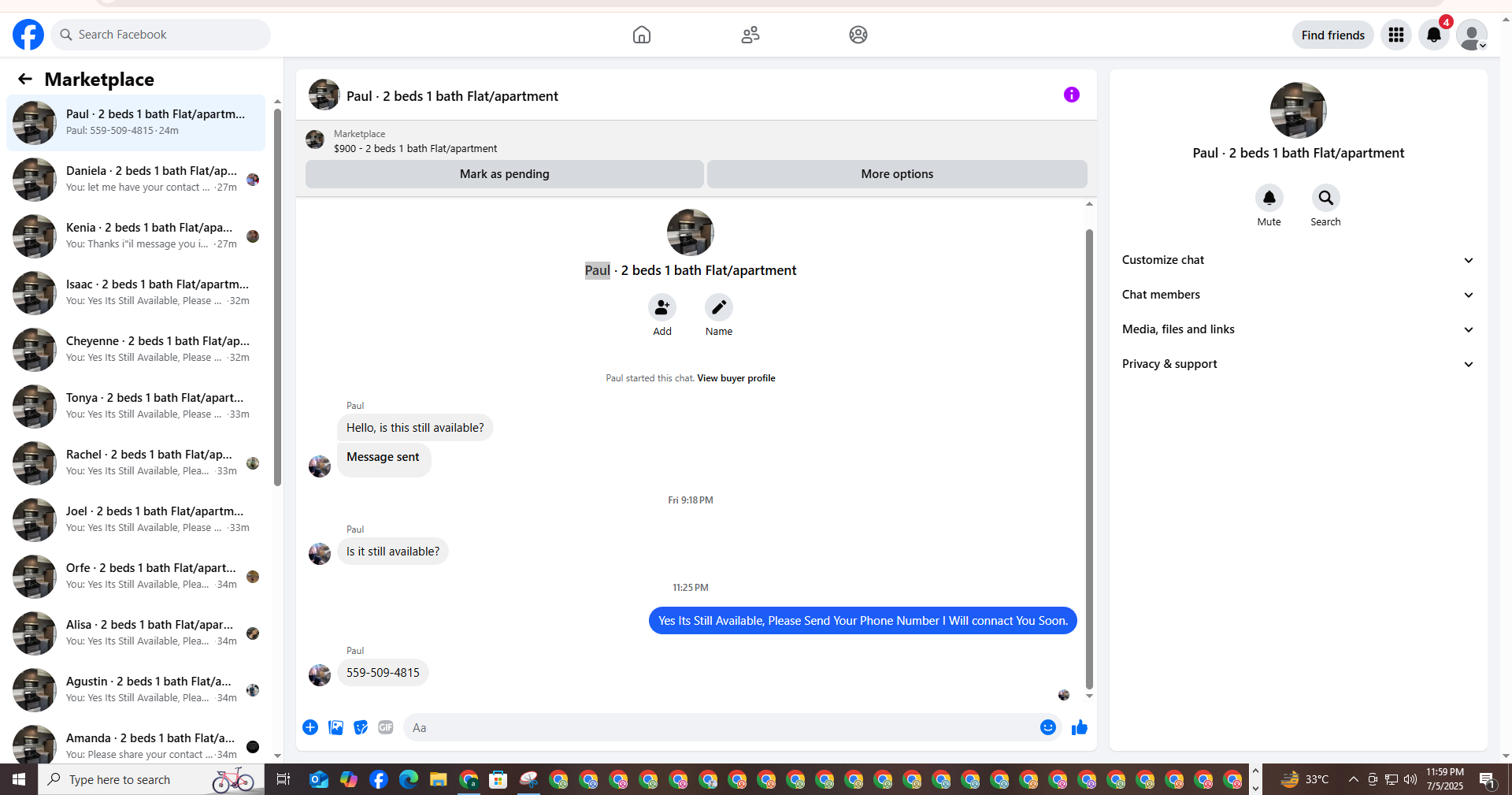Expand the Customize chat section
The height and width of the screenshot is (795, 1512).
click(1298, 260)
